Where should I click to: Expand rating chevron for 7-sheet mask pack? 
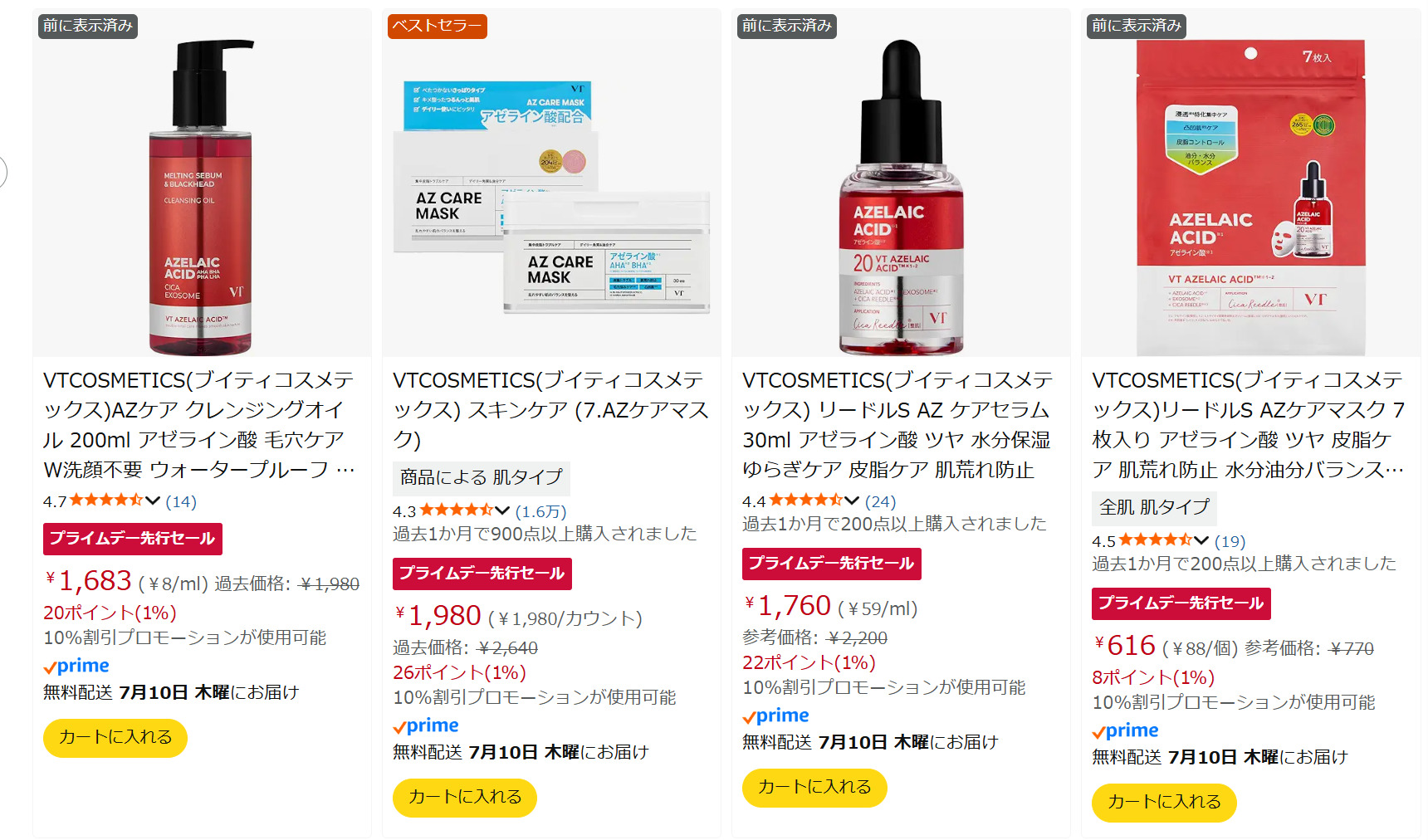coord(1201,540)
